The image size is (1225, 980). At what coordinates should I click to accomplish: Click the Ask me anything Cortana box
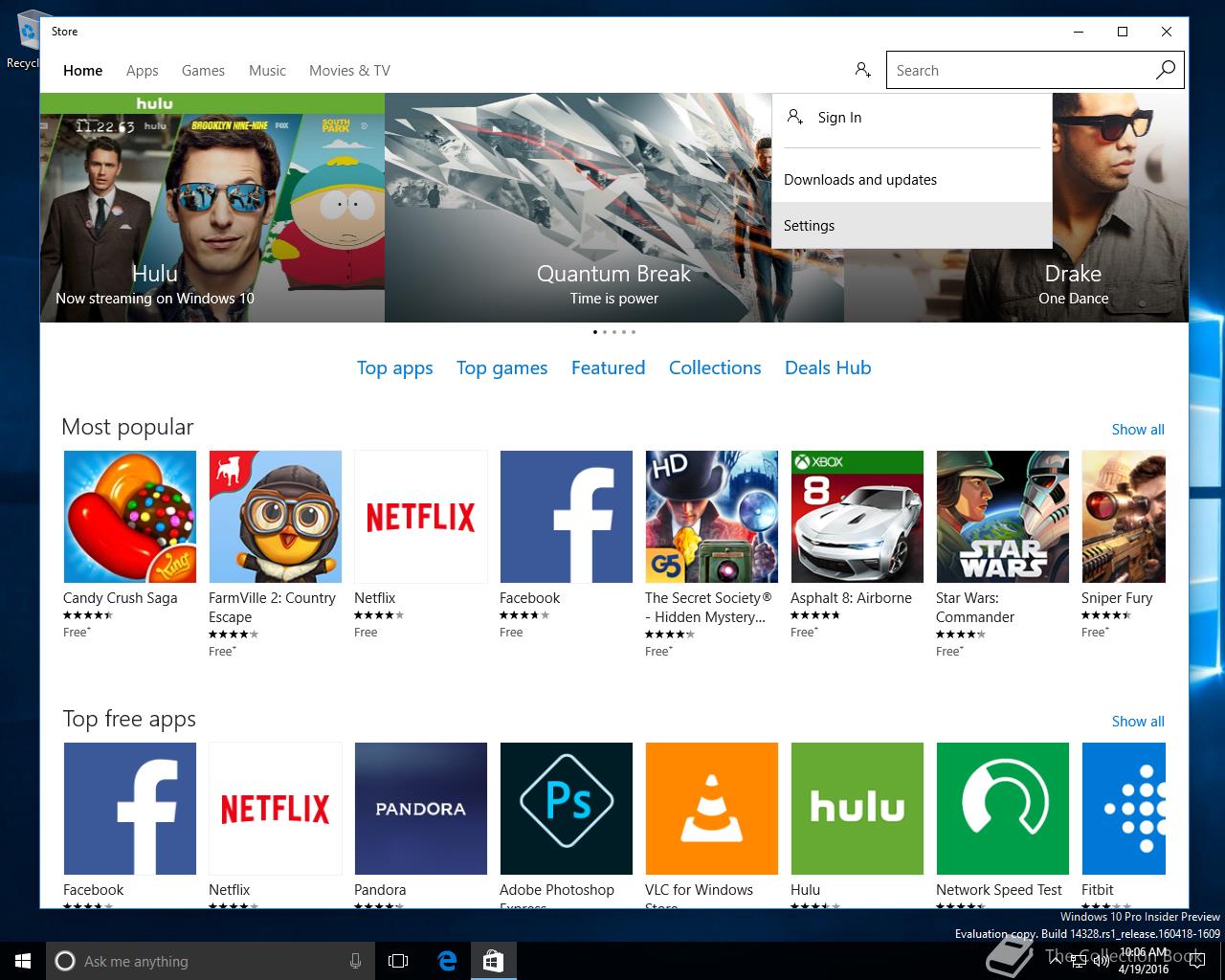coord(211,961)
